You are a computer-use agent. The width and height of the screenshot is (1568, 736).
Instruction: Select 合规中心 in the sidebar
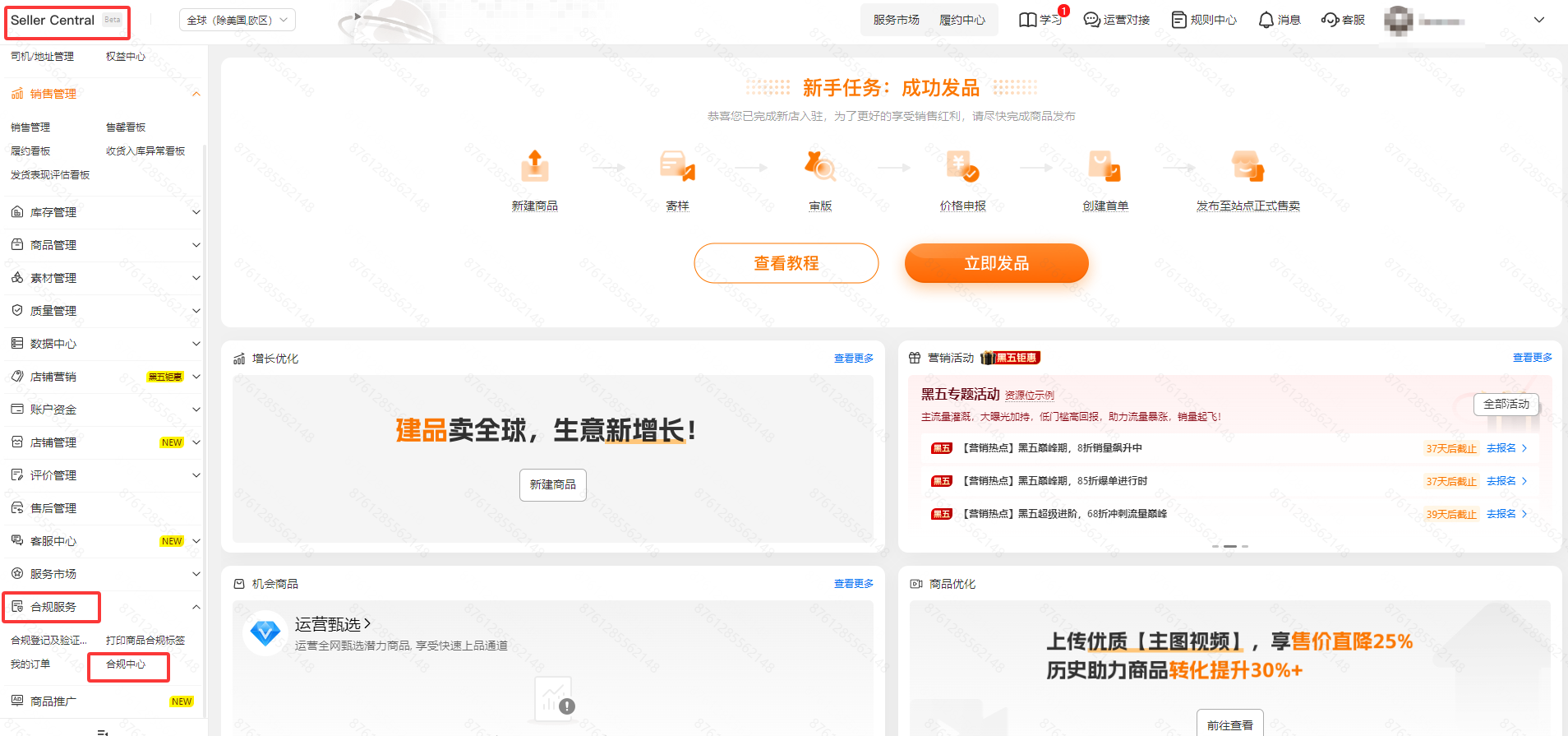tap(127, 664)
